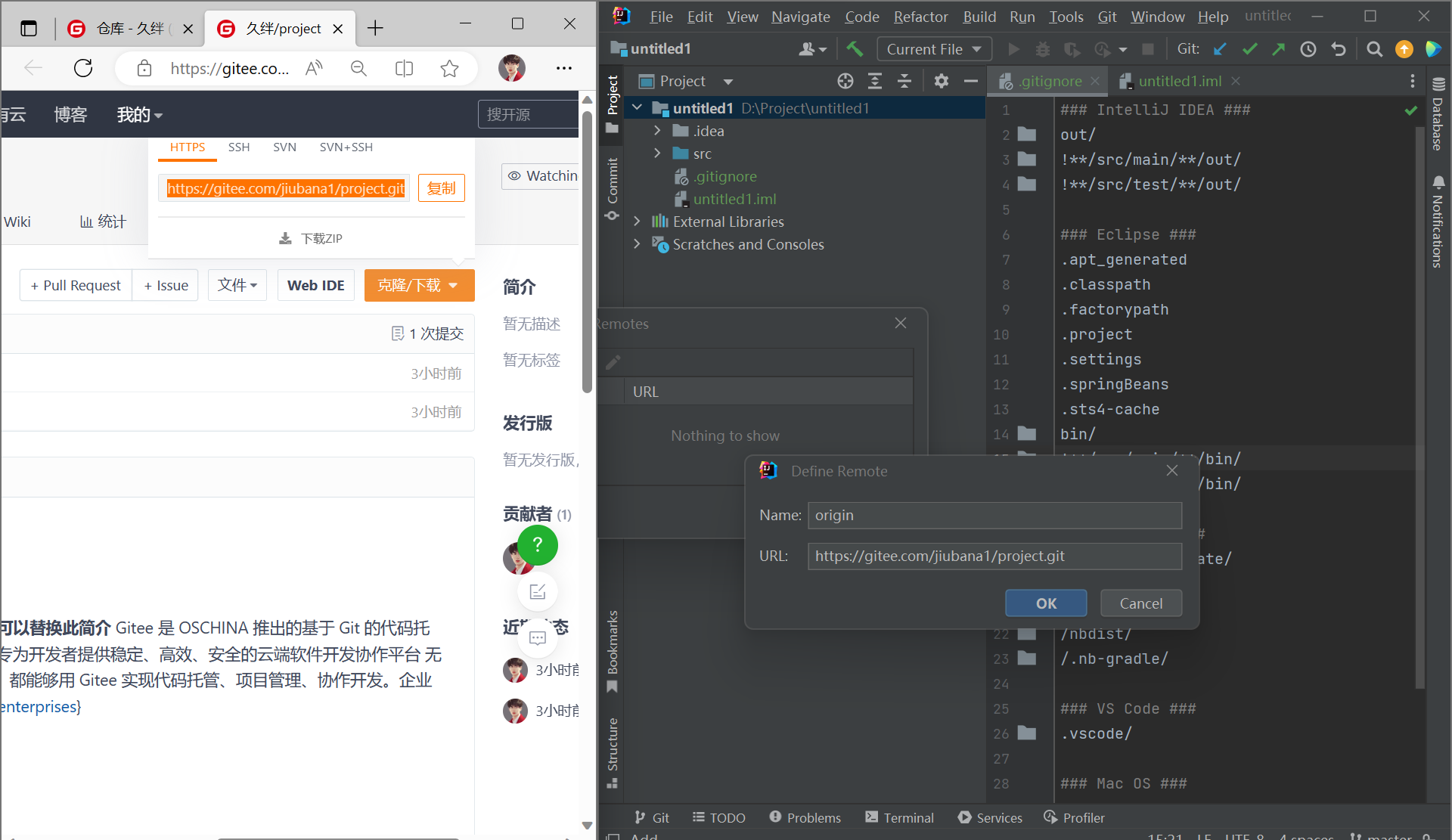Open Git show history clock icon
The height and width of the screenshot is (840, 1452).
pyautogui.click(x=1308, y=49)
